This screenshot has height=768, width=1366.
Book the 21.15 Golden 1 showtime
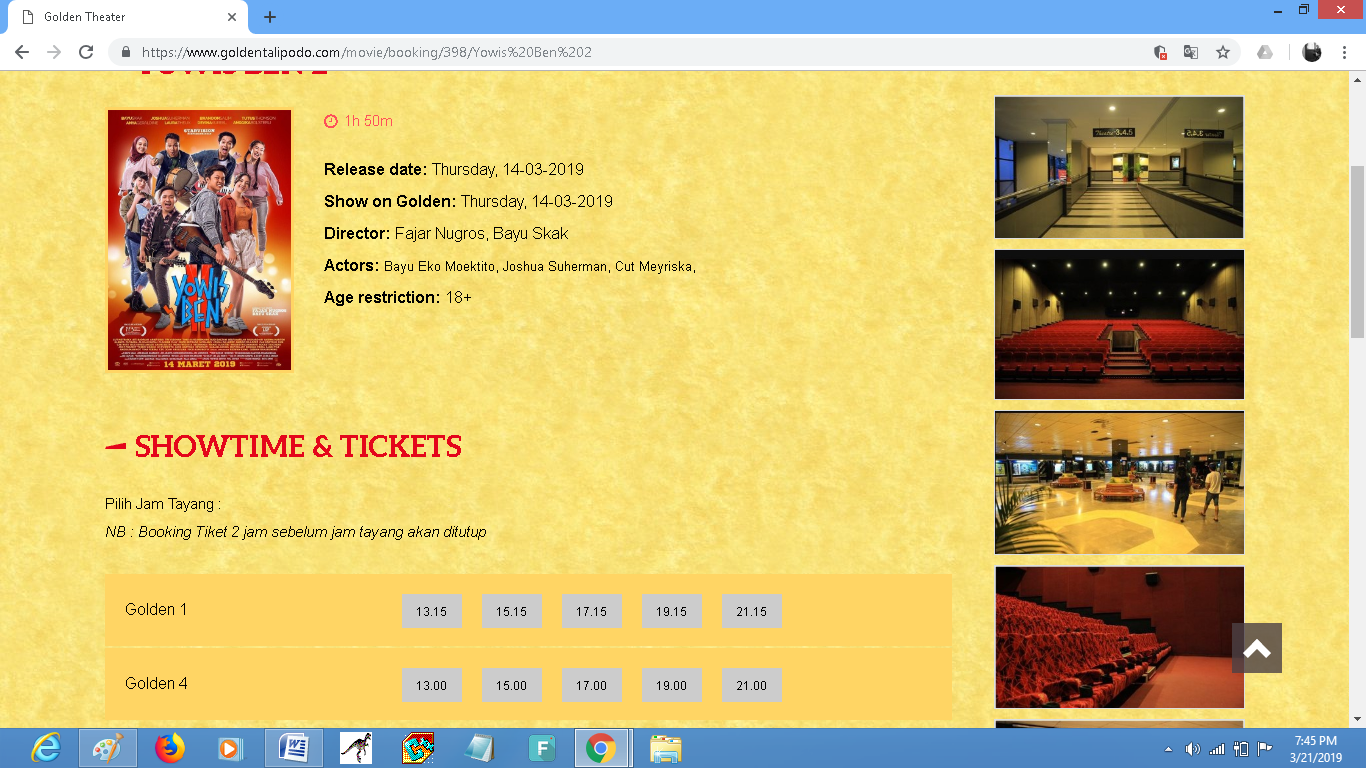(751, 611)
